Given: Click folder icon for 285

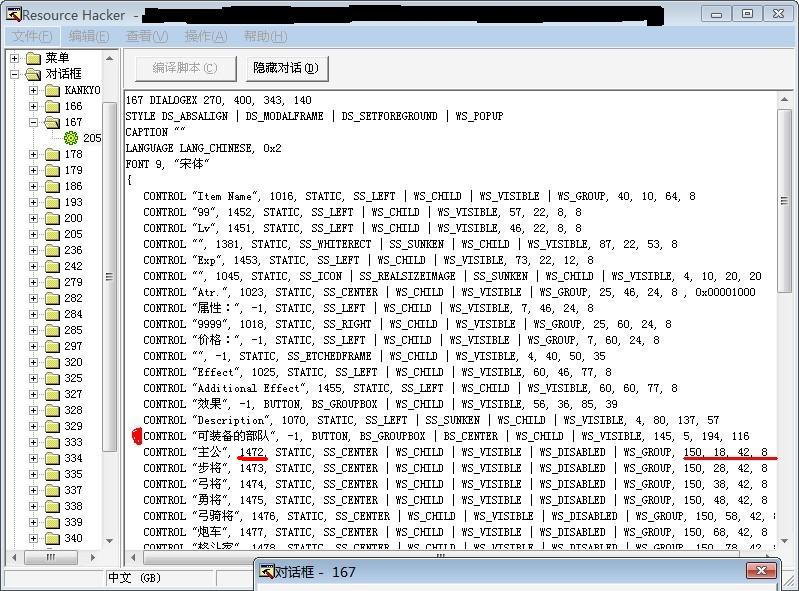Looking at the screenshot, I should coord(52,330).
